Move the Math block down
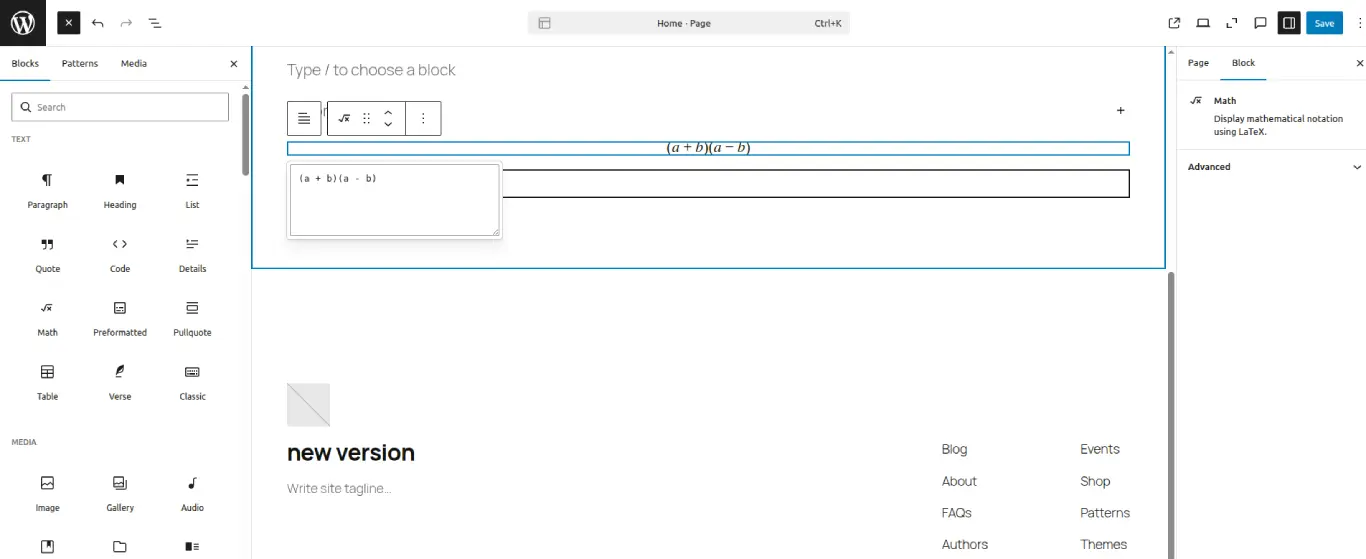 point(388,125)
